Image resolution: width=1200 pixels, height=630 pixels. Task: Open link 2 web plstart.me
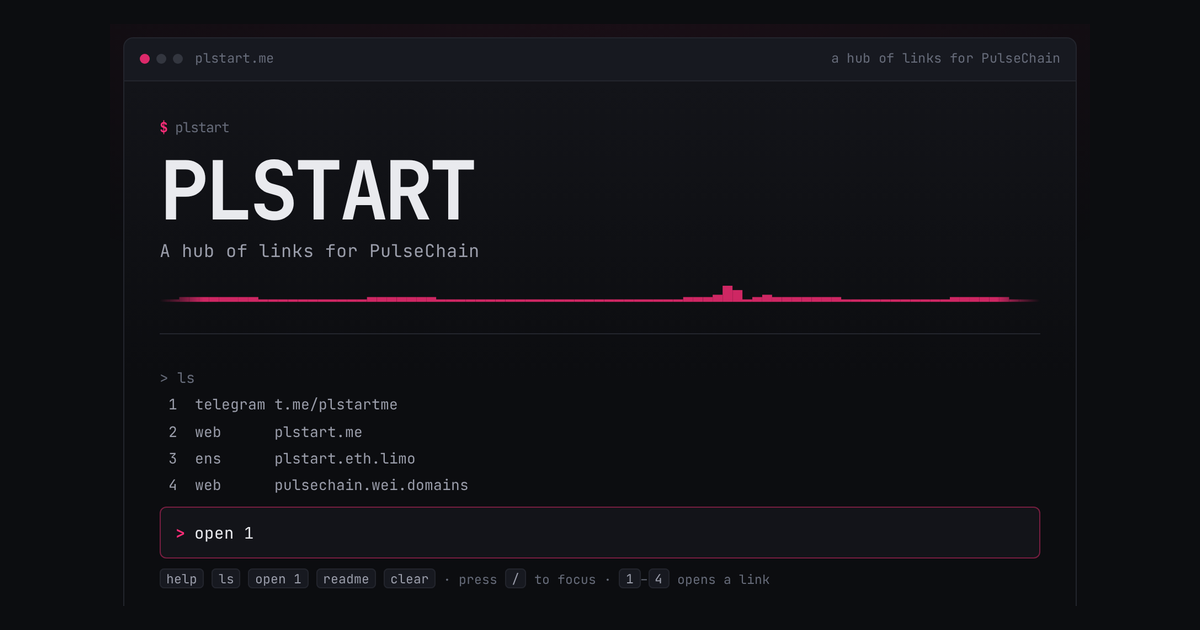click(265, 432)
